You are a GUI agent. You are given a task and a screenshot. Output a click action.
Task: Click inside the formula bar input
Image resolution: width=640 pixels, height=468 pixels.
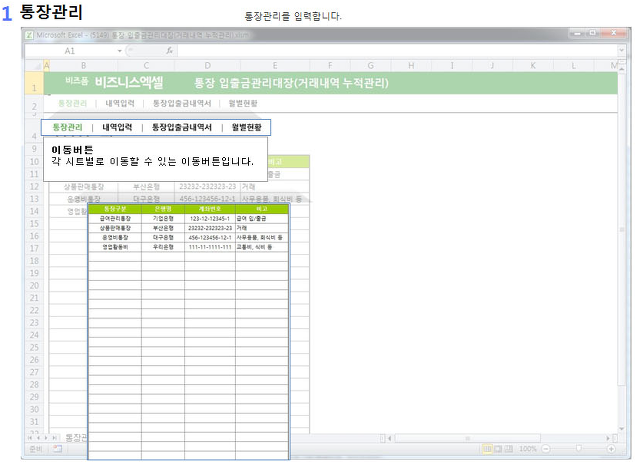click(x=398, y=51)
